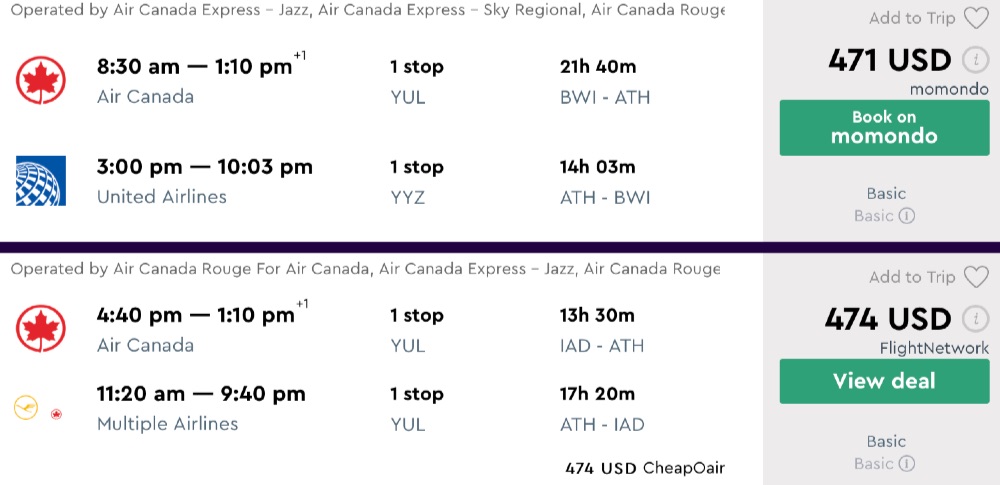This screenshot has height=485, width=1000.
Task: Open the info icon next to 474 USD
Action: [x=974, y=319]
